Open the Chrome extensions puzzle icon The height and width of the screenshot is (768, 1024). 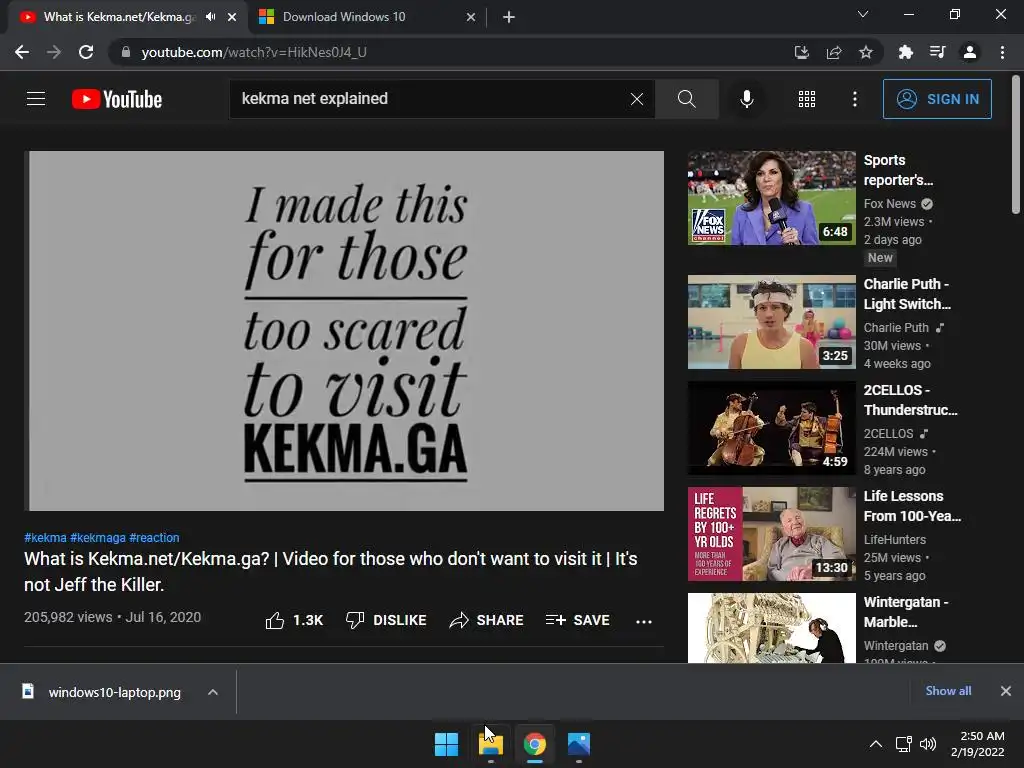(x=905, y=52)
